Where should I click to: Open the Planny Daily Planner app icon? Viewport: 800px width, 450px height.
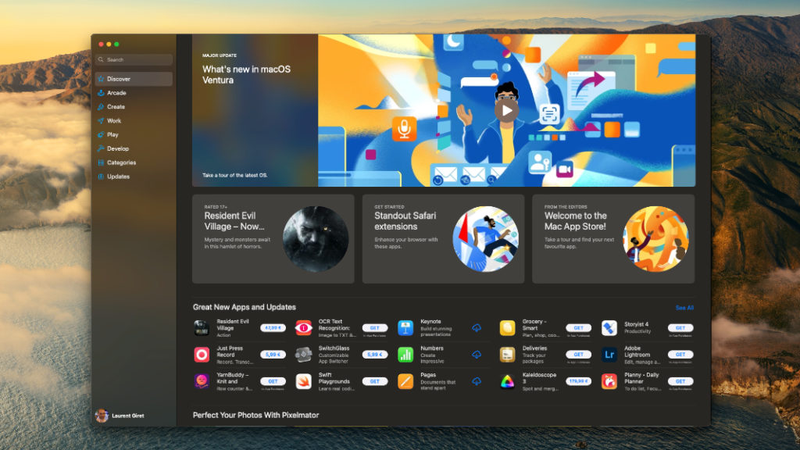(609, 381)
